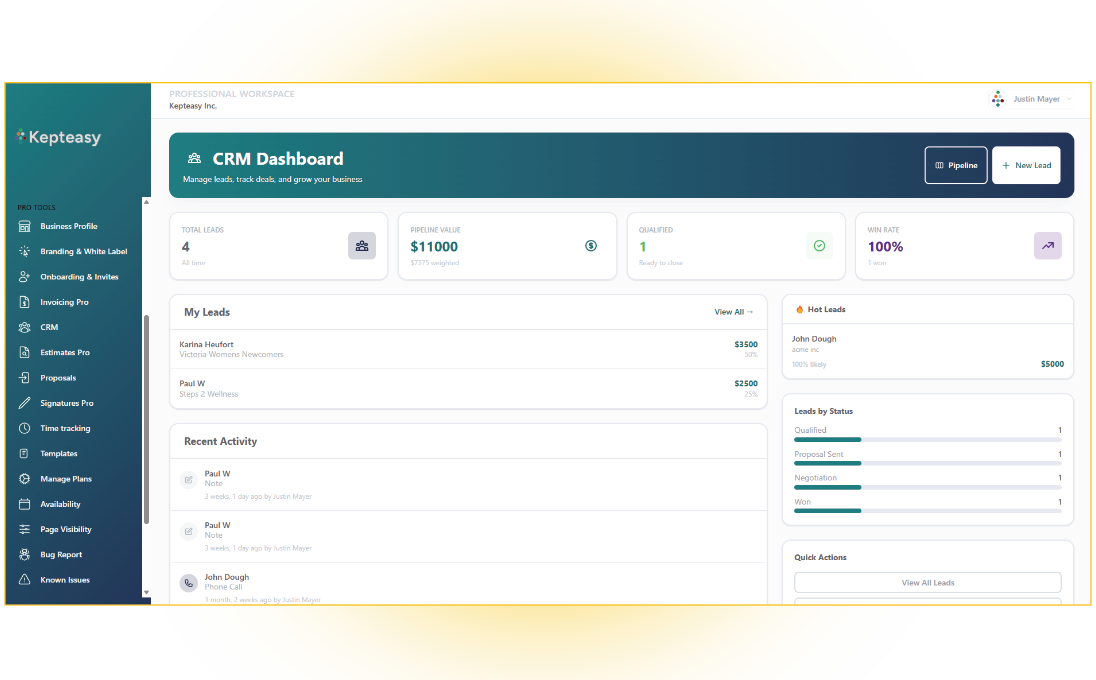Click the flame icon beside Hot Leads

800,309
